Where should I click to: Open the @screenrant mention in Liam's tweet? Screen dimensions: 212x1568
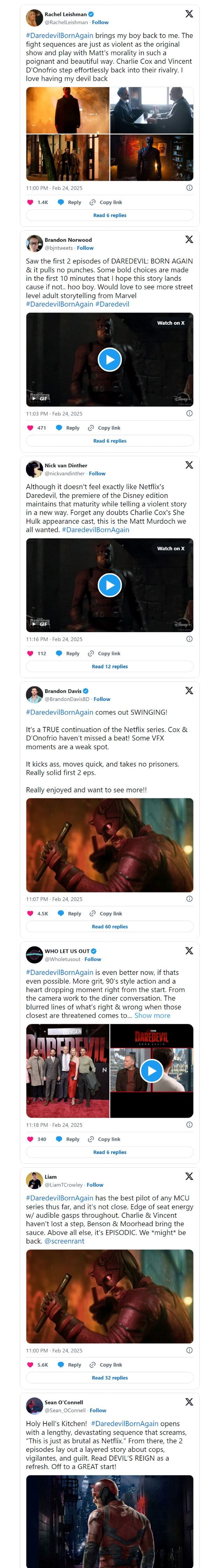pyautogui.click(x=64, y=1240)
